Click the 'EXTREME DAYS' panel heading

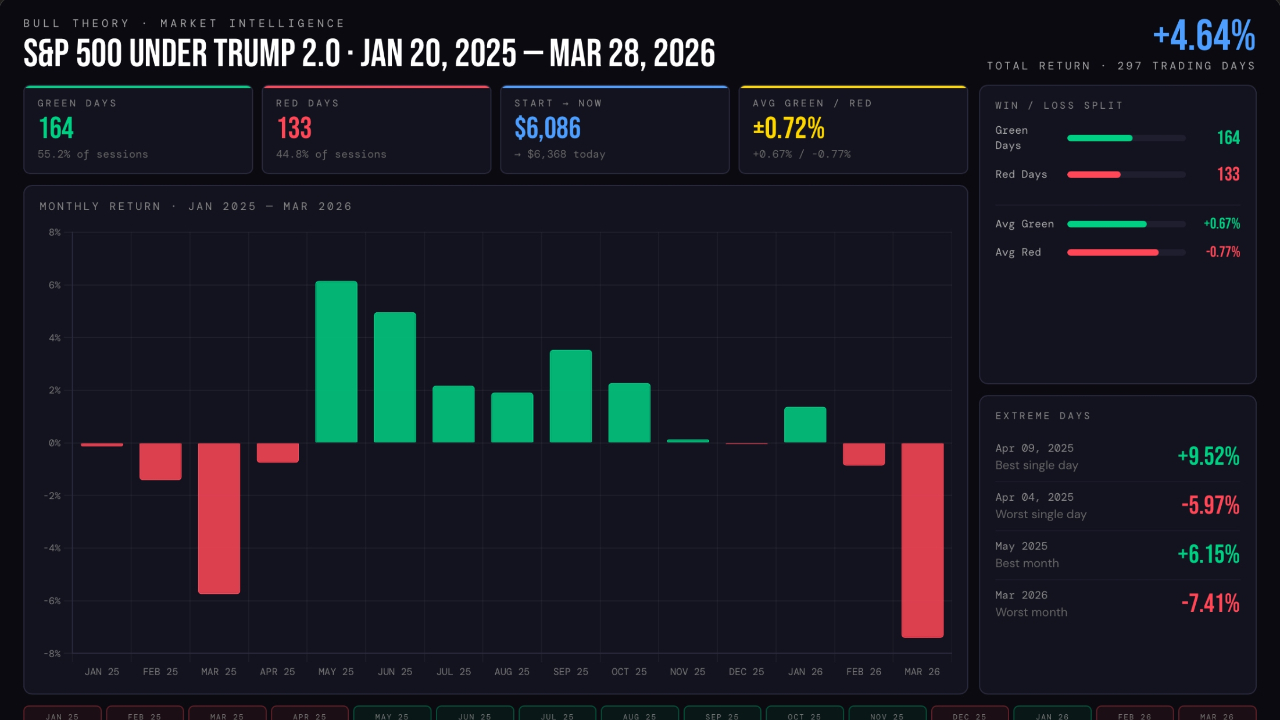(x=1043, y=415)
